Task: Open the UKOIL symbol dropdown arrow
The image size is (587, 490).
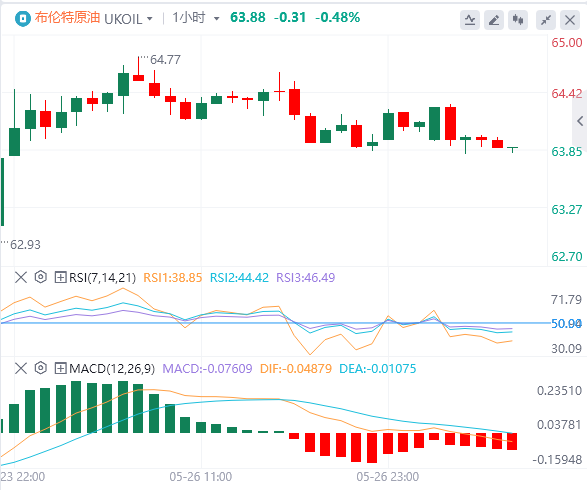Action: [x=150, y=18]
